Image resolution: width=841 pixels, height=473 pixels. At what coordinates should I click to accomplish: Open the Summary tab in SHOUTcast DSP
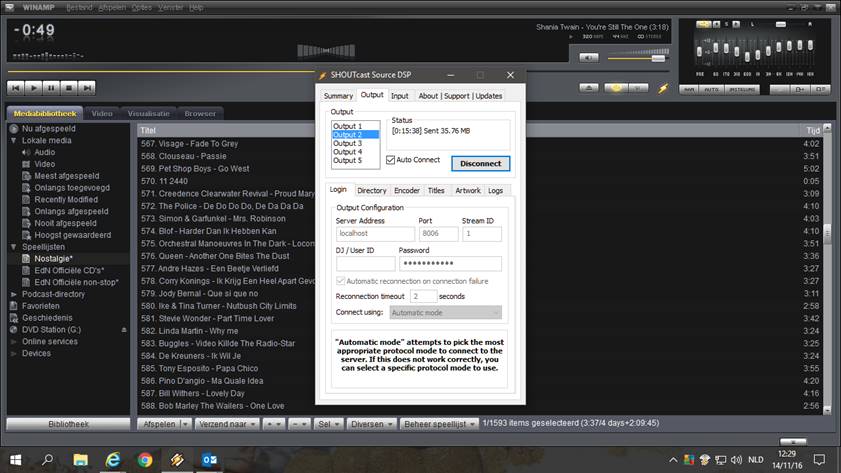pos(338,96)
